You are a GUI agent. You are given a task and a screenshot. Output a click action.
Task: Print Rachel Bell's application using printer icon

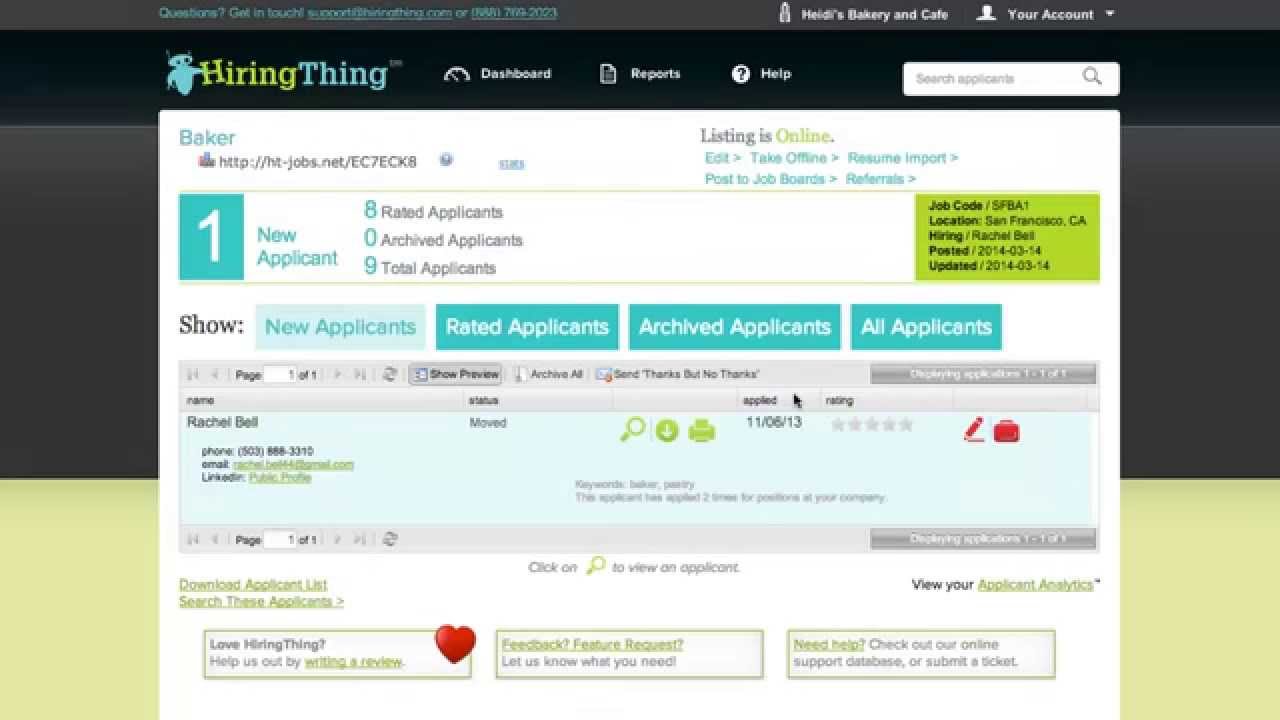[x=702, y=430]
